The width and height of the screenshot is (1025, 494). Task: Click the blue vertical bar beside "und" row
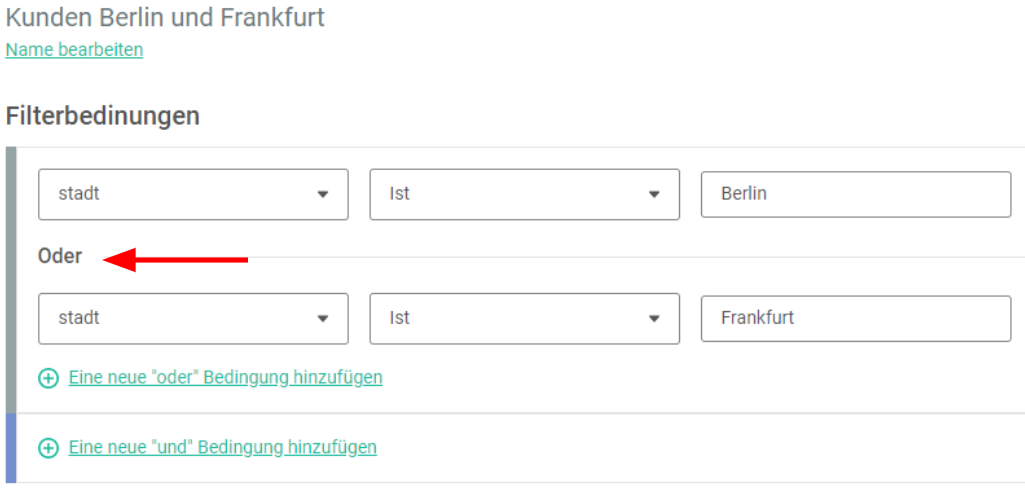click(10, 448)
